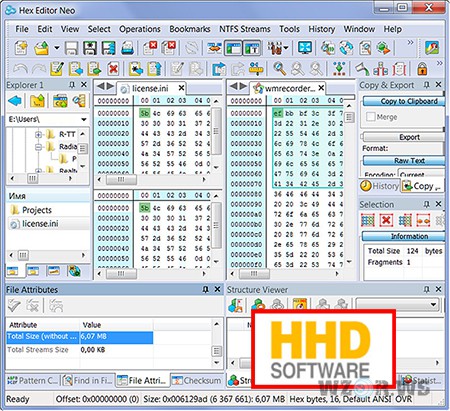Collapse the Radia folder node
This screenshot has height=411, width=450.
(x=38, y=147)
